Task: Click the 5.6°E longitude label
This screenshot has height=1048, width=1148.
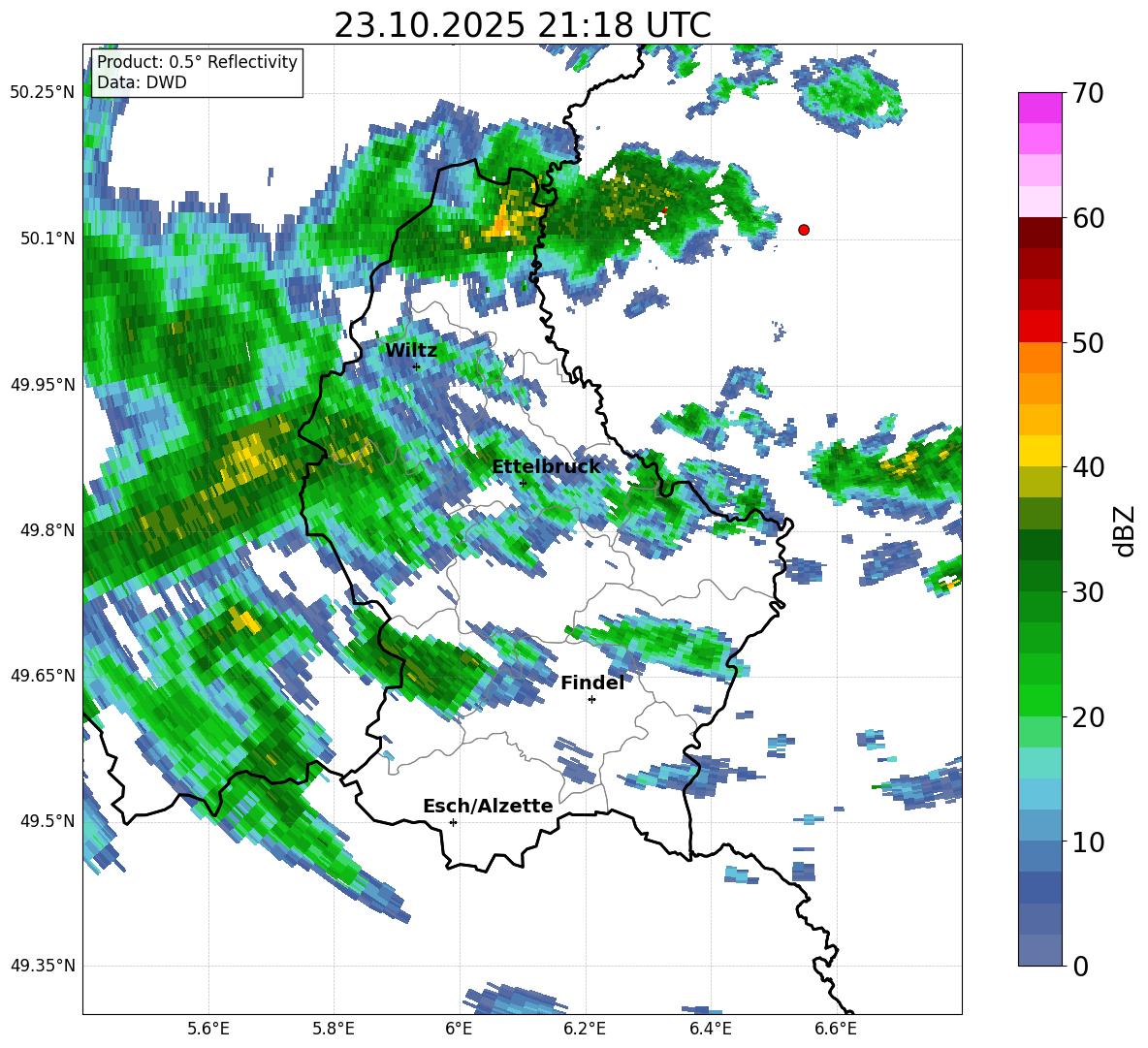Action: (208, 1029)
